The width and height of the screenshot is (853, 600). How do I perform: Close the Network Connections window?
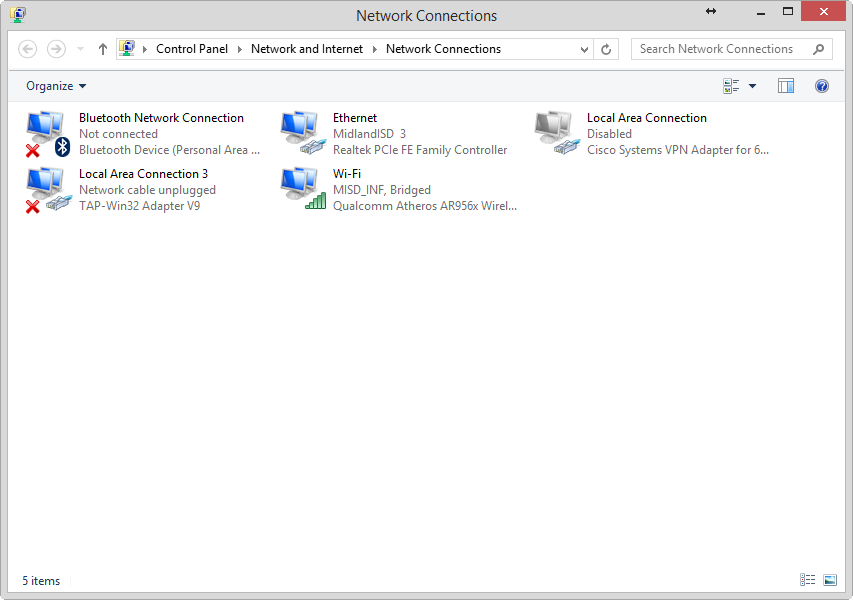(824, 11)
